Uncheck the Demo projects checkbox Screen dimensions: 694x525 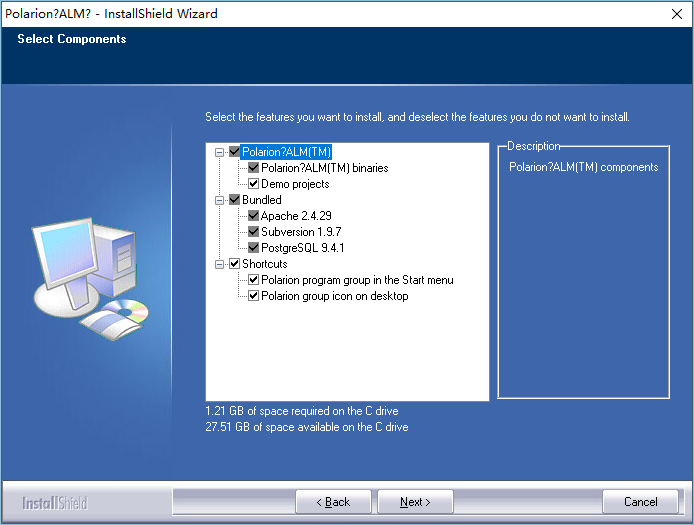point(253,184)
